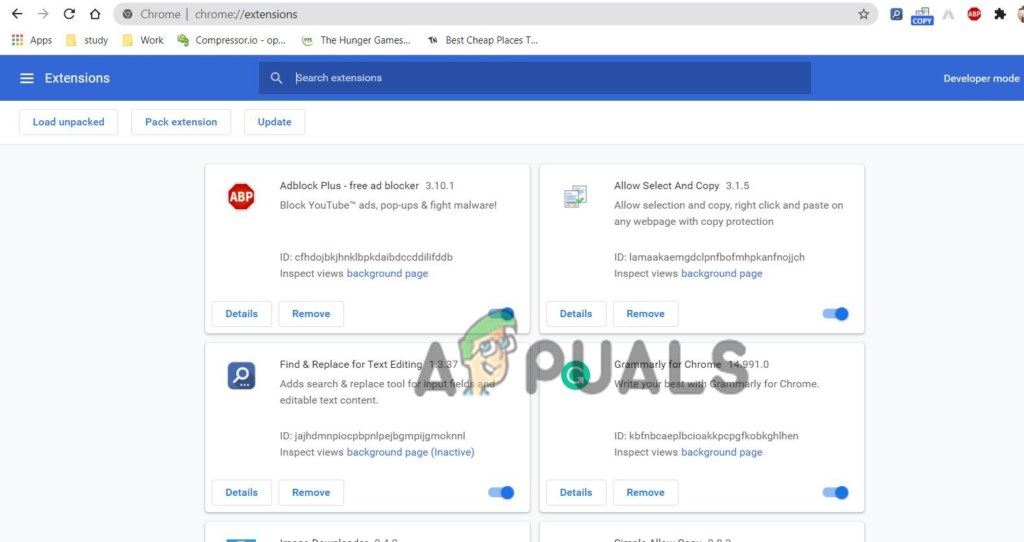Disable Adblock Plus toggle

click(x=501, y=313)
